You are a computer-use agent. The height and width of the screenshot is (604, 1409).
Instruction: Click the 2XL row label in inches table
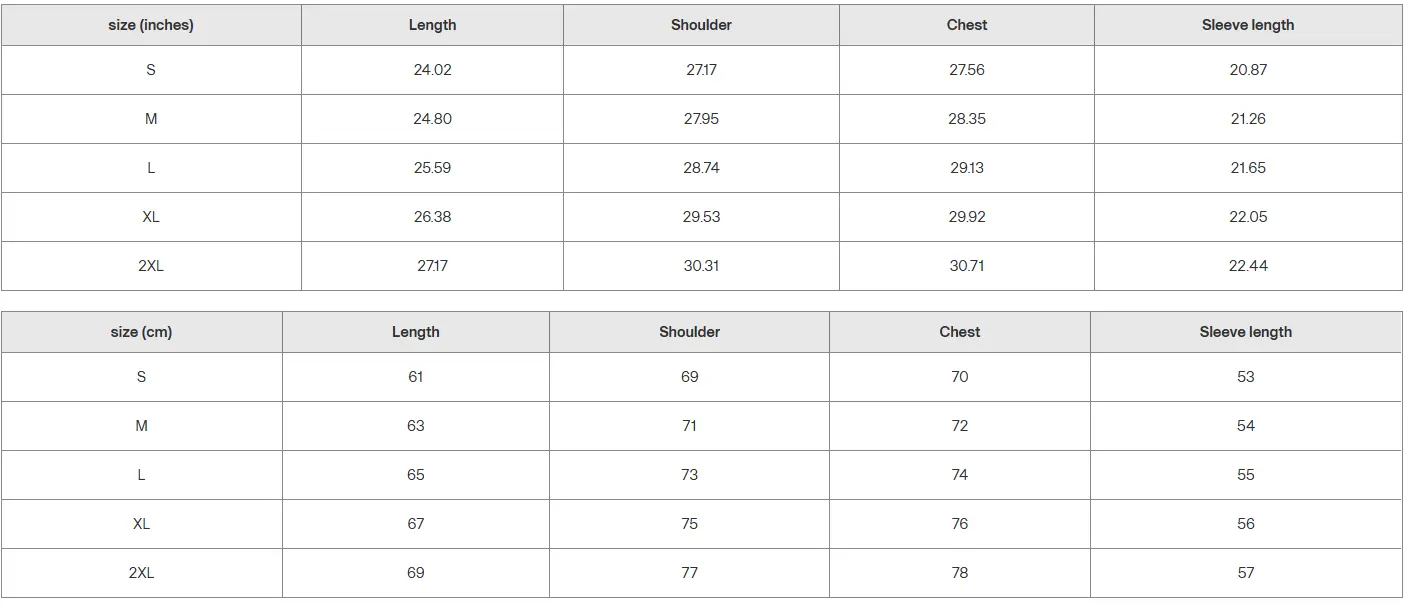pyautogui.click(x=151, y=266)
